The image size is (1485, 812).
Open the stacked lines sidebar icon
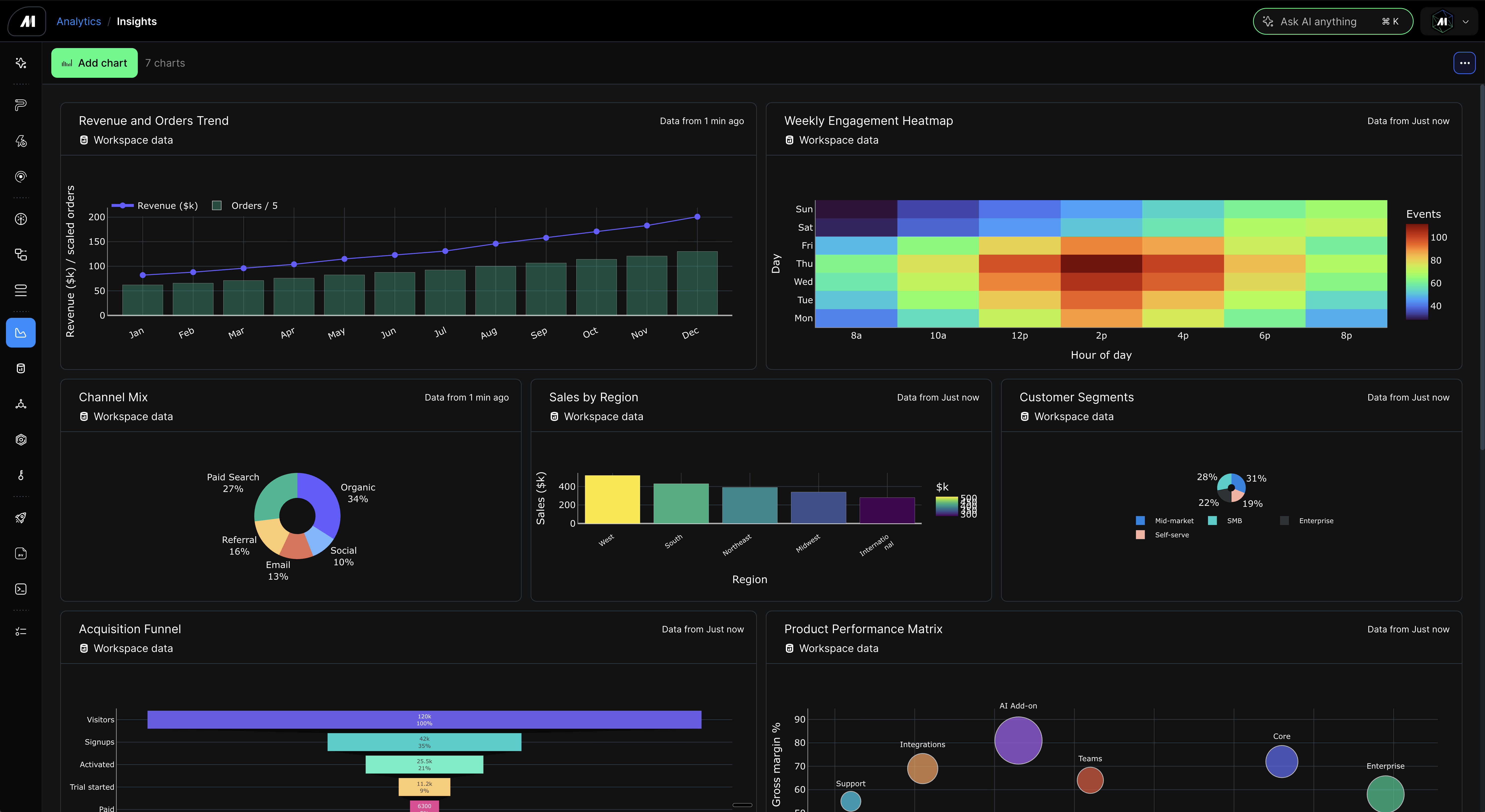click(21, 291)
